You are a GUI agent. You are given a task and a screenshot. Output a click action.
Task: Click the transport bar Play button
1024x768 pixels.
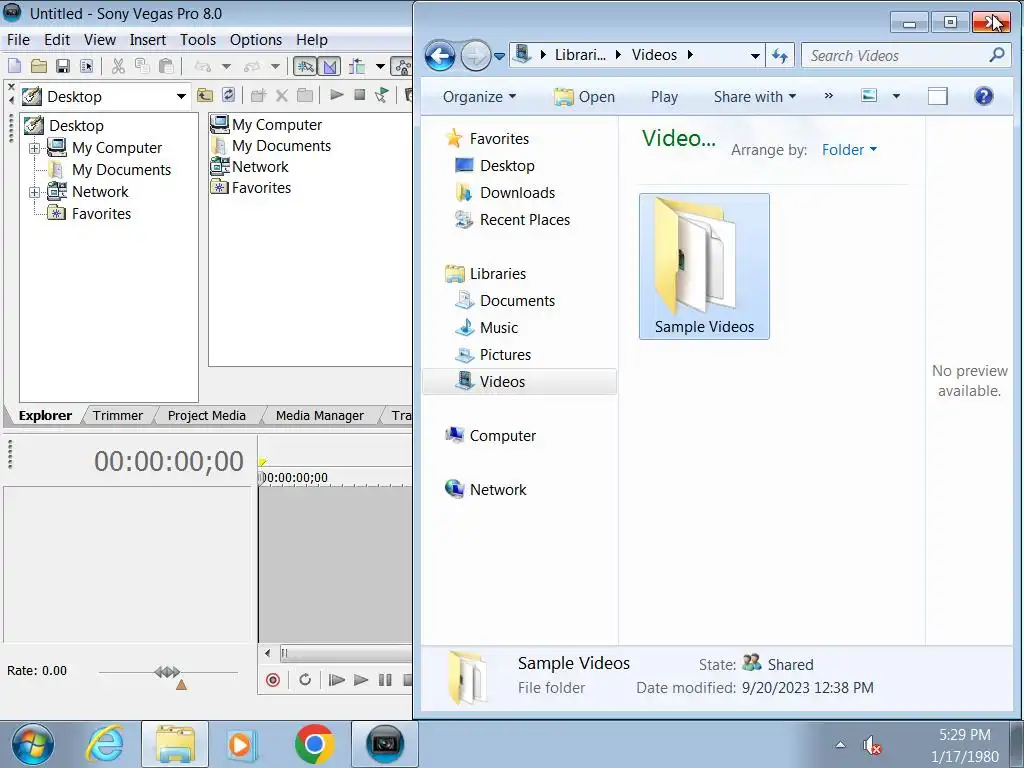[360, 680]
